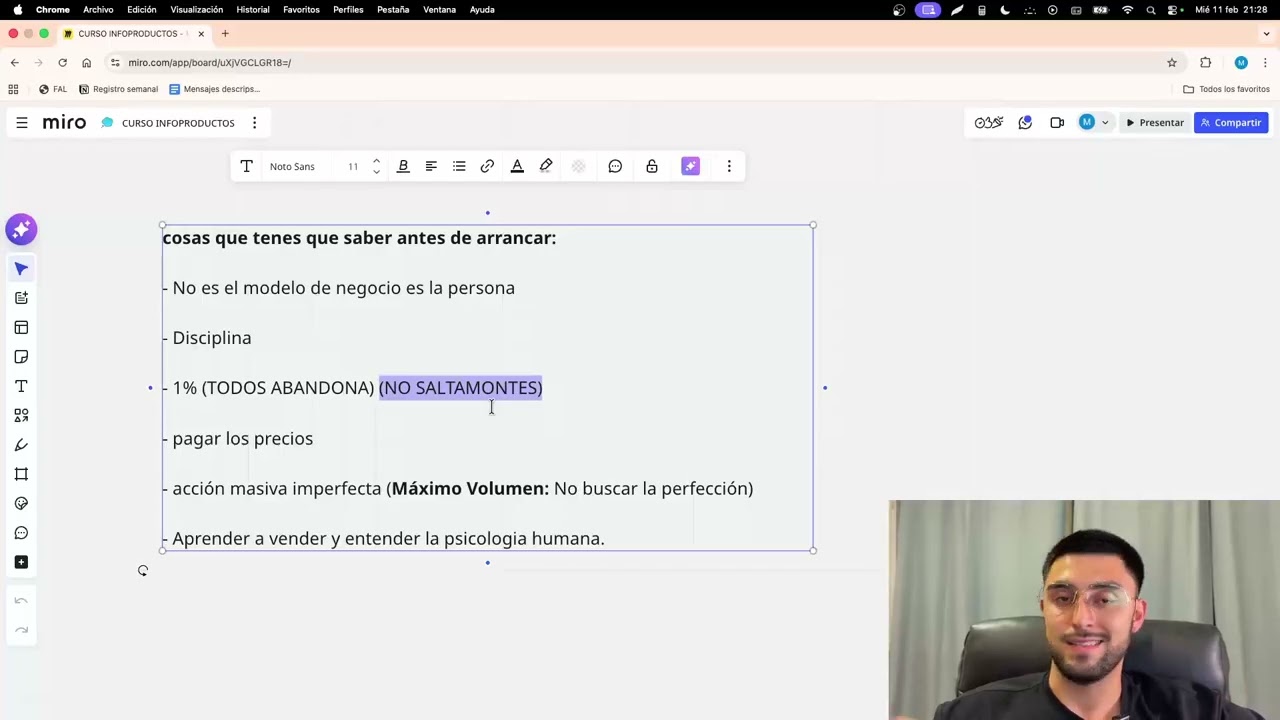Open Miro AI assistant purple sparkle button
1280x720 pixels.
(x=21, y=229)
